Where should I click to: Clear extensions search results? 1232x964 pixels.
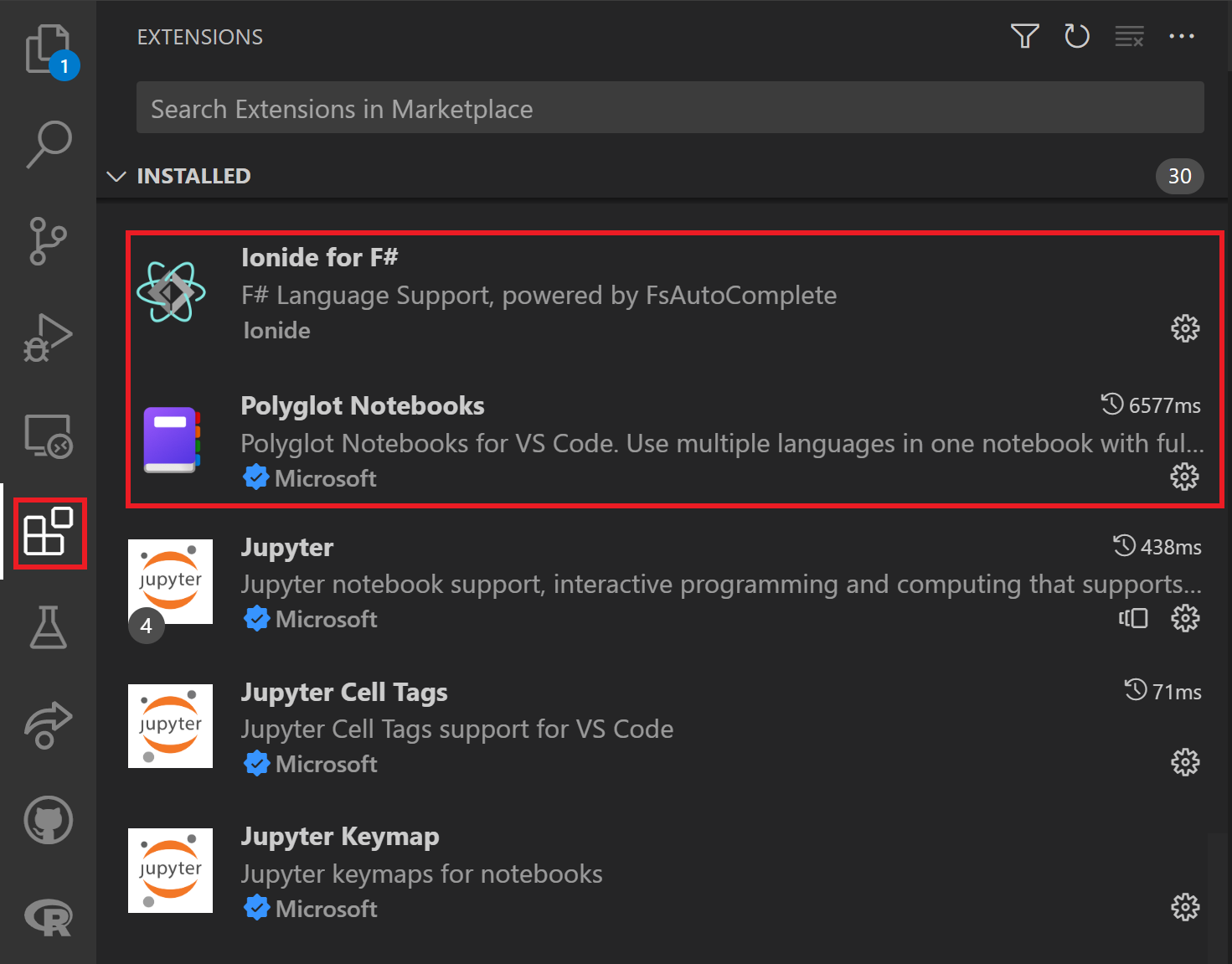[1129, 36]
